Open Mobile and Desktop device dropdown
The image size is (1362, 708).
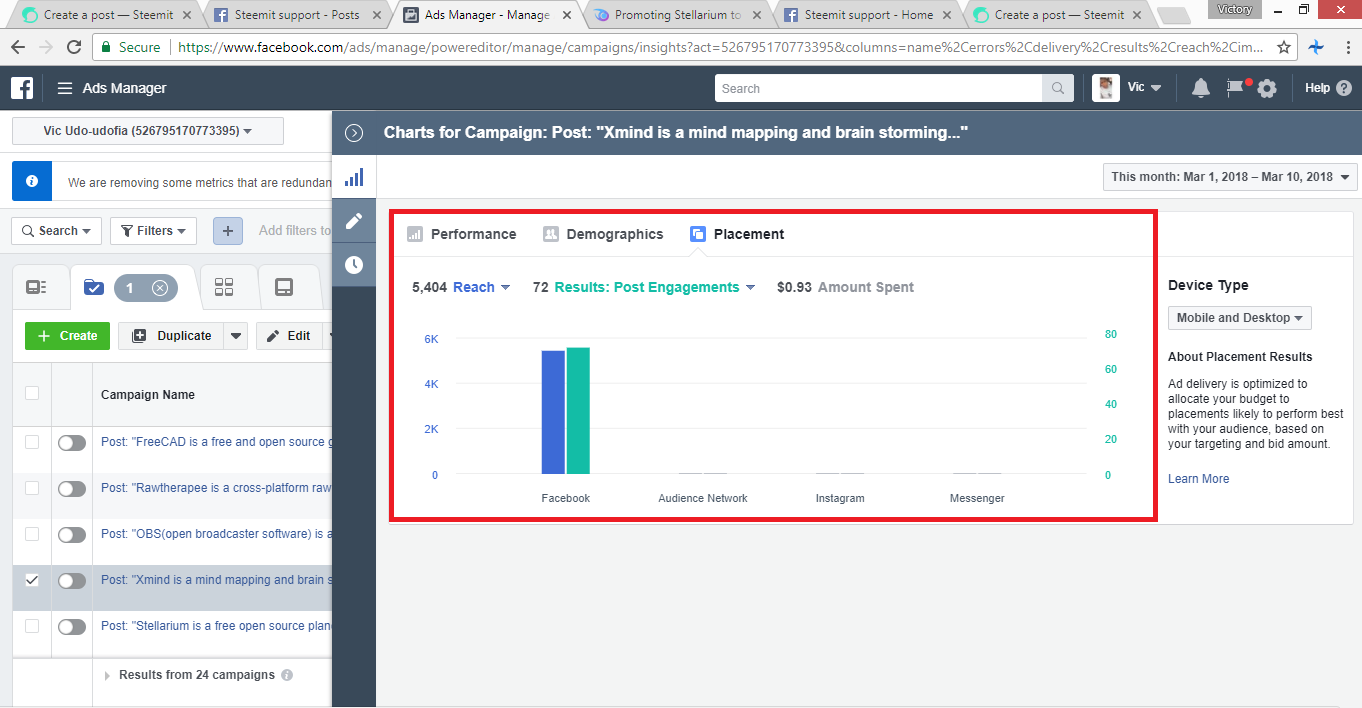click(x=1240, y=318)
